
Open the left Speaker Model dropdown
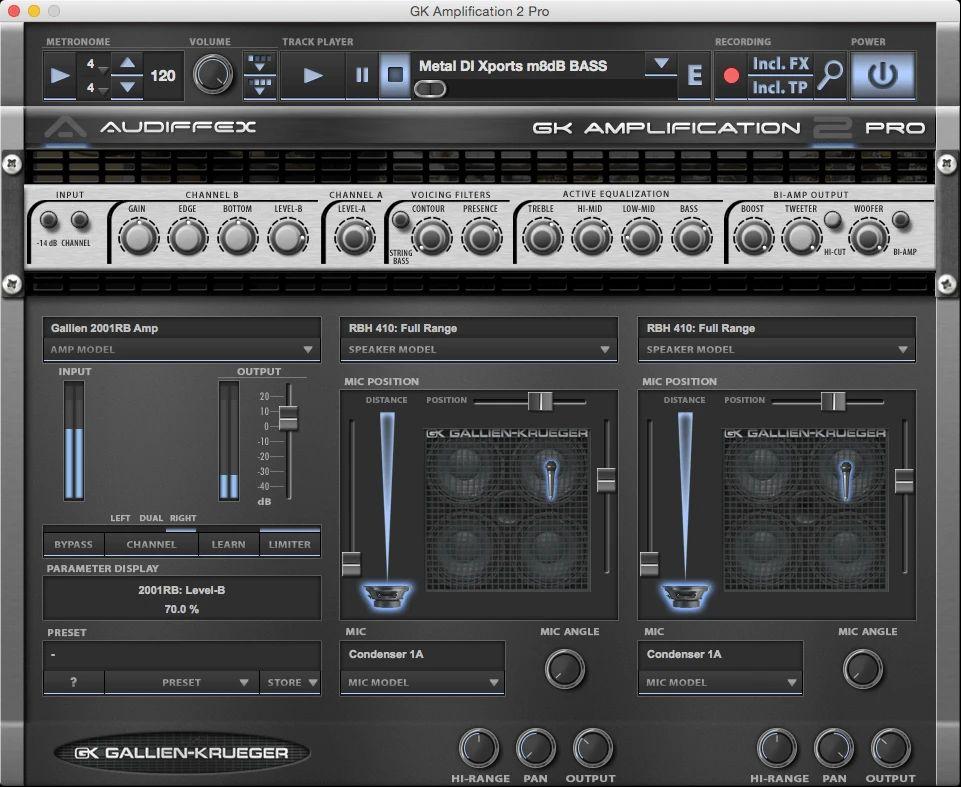[479, 349]
